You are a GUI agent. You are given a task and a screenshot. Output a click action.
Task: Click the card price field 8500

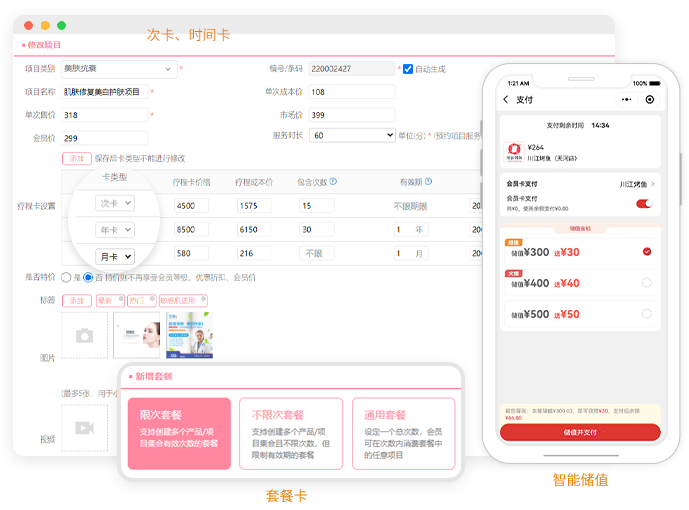(191, 229)
